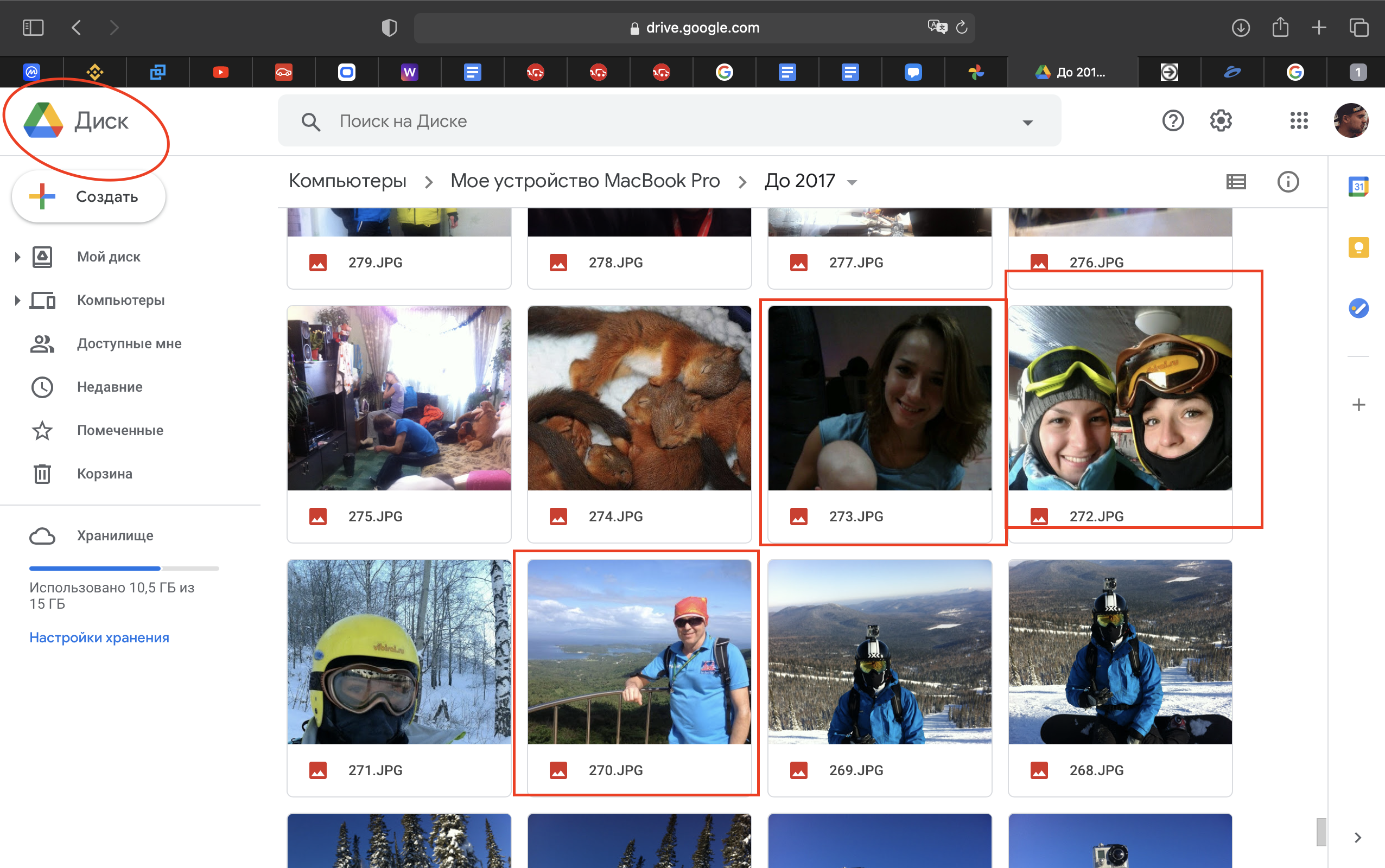Click the Поиск на Диске search field
1385x868 pixels.
pos(669,121)
